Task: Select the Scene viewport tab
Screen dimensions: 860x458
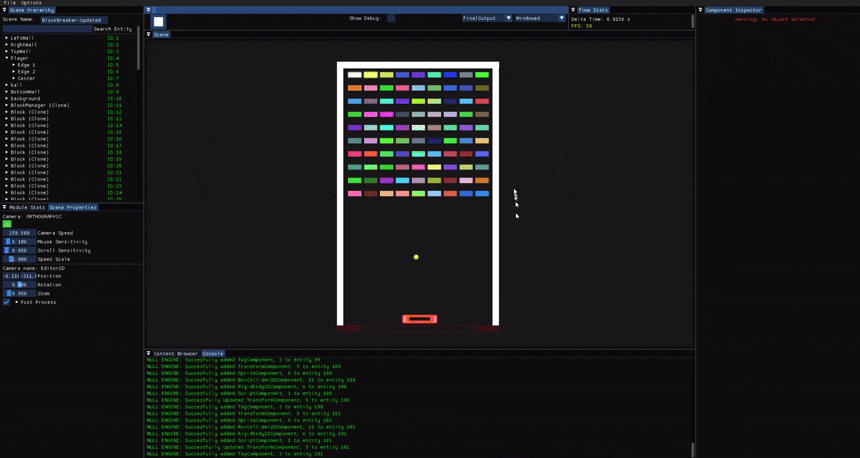Action: (x=161, y=35)
